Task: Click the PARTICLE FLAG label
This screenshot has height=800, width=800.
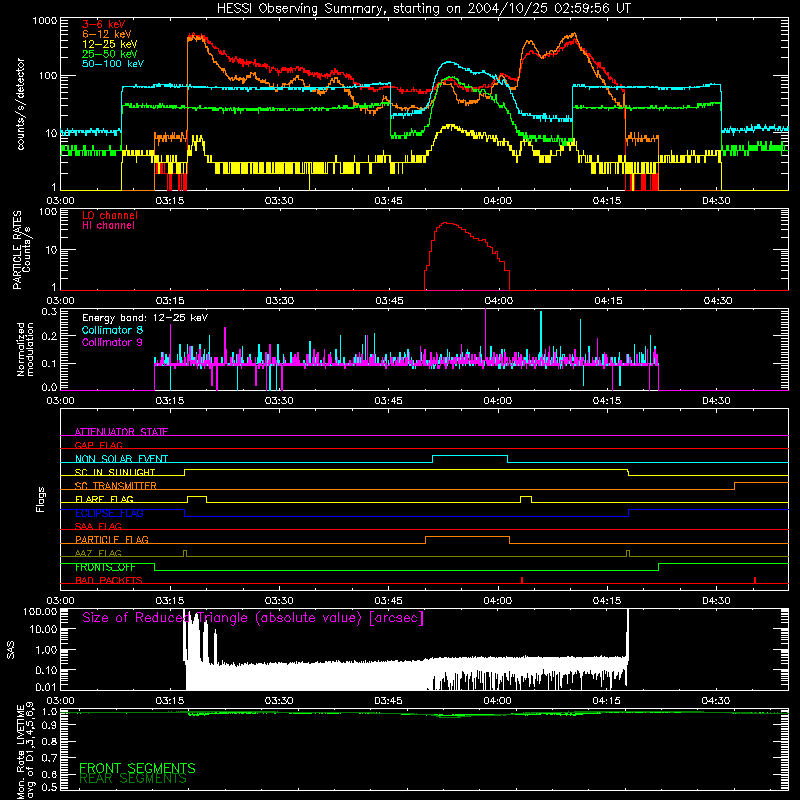Action: click(112, 539)
